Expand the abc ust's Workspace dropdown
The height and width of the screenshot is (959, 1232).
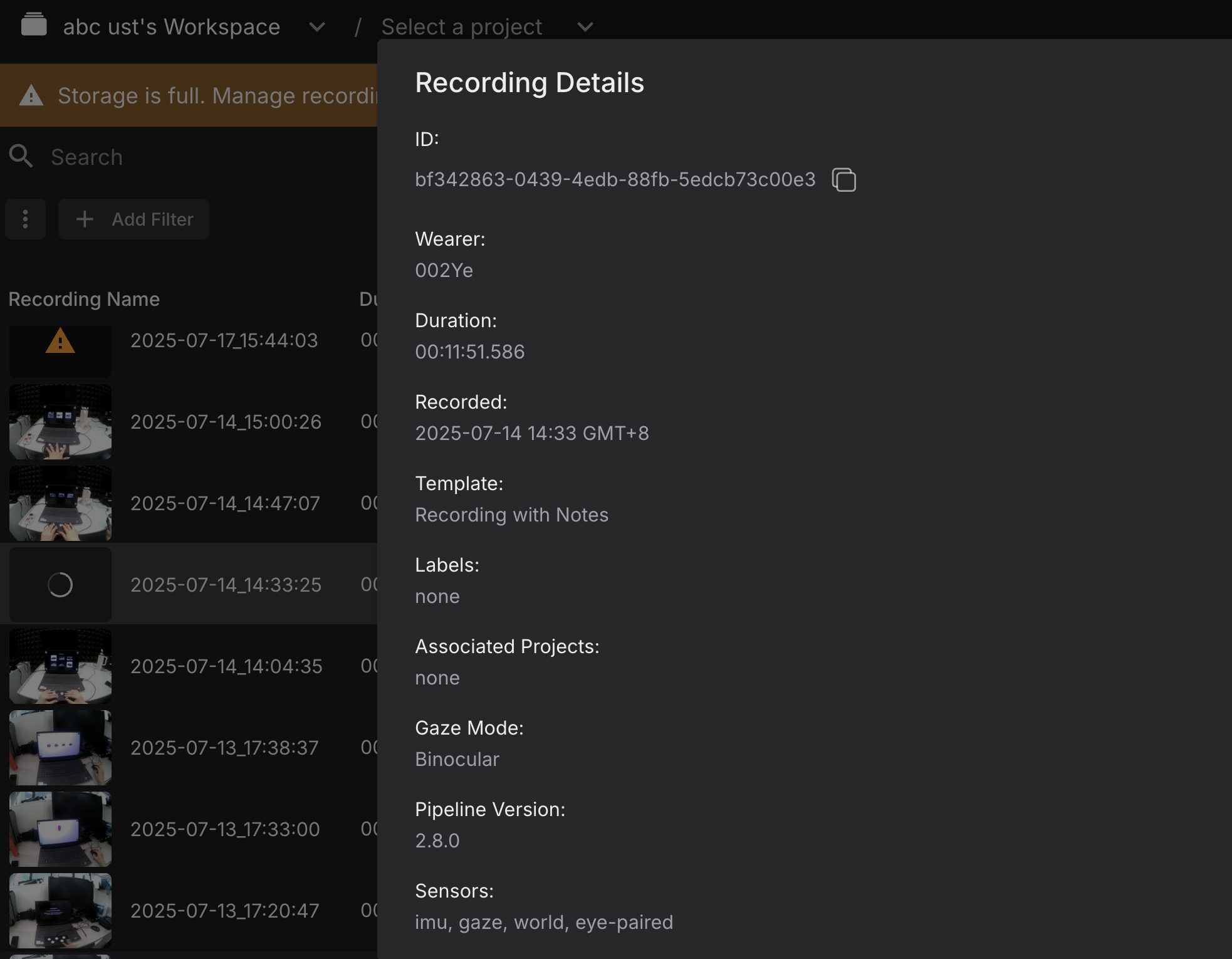tap(317, 27)
